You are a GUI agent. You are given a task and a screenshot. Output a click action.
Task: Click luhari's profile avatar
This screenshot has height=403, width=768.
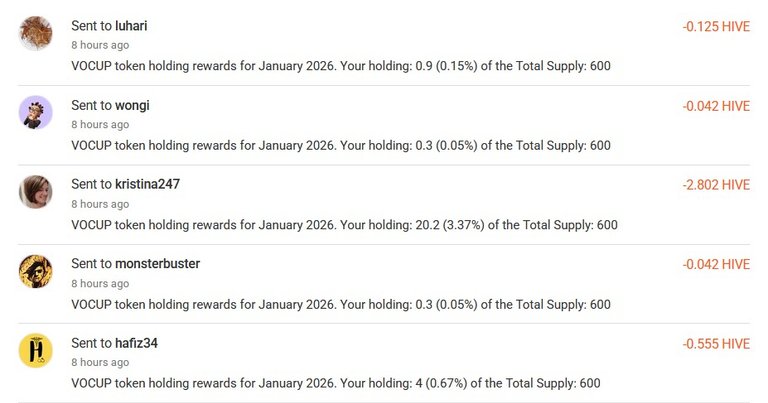click(36, 33)
